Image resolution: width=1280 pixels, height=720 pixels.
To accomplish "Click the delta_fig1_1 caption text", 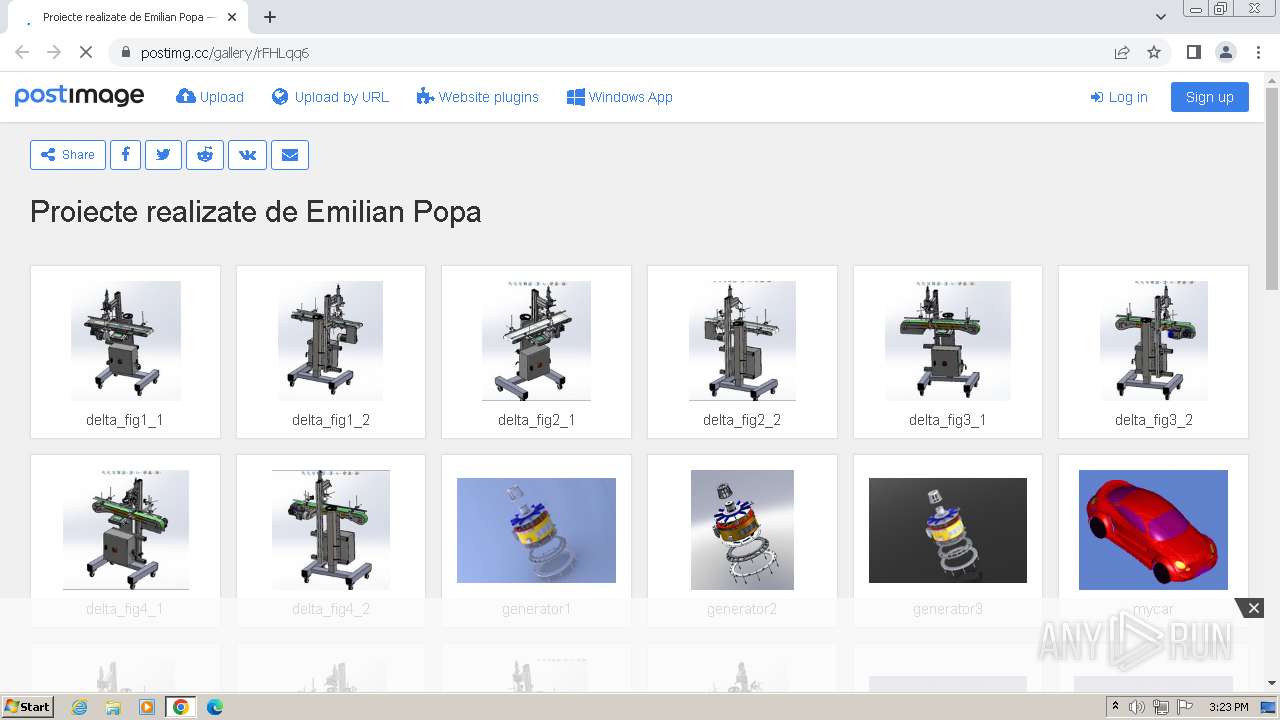I will click(x=125, y=420).
